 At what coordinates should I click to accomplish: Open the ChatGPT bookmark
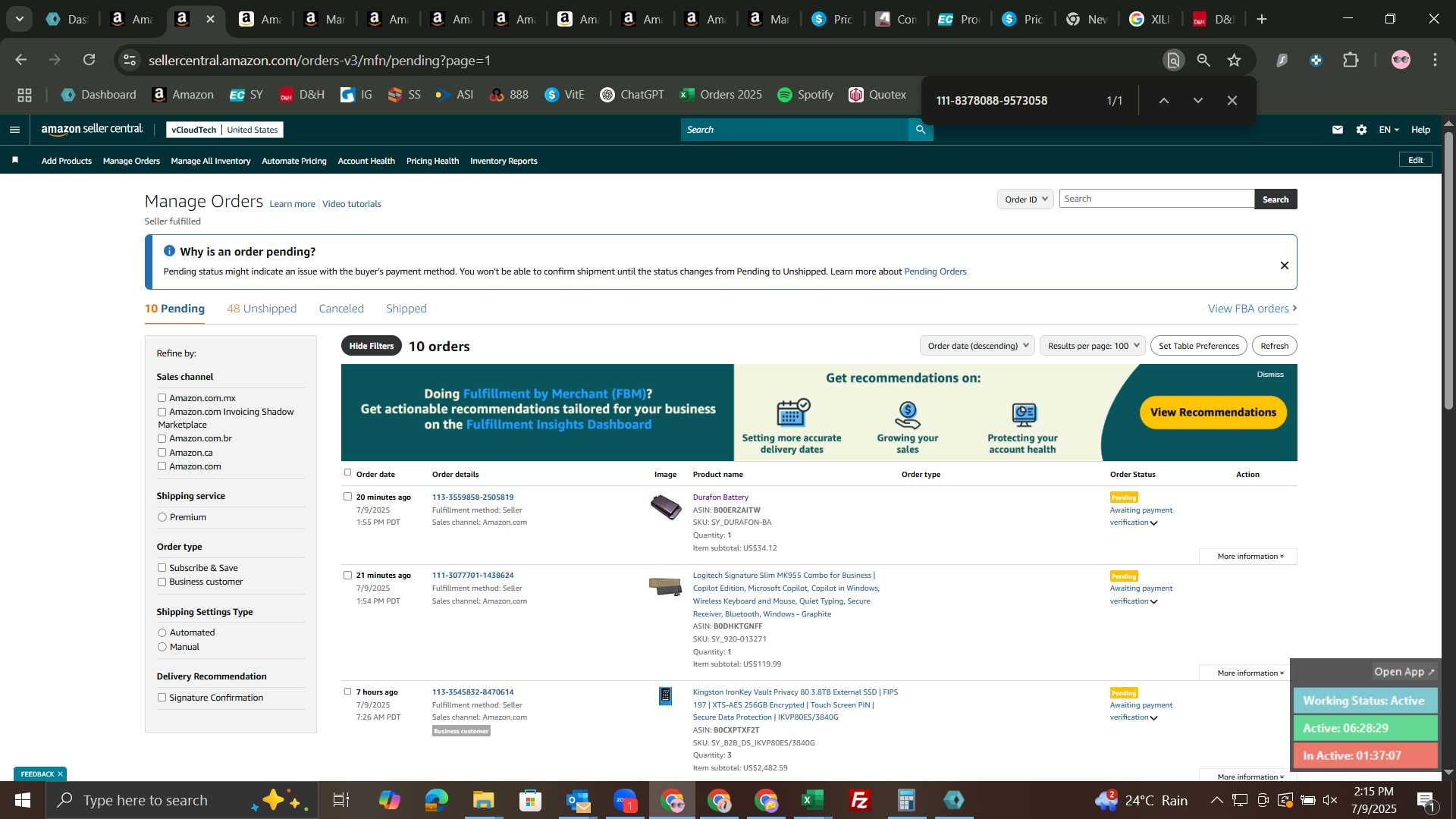[x=632, y=95]
